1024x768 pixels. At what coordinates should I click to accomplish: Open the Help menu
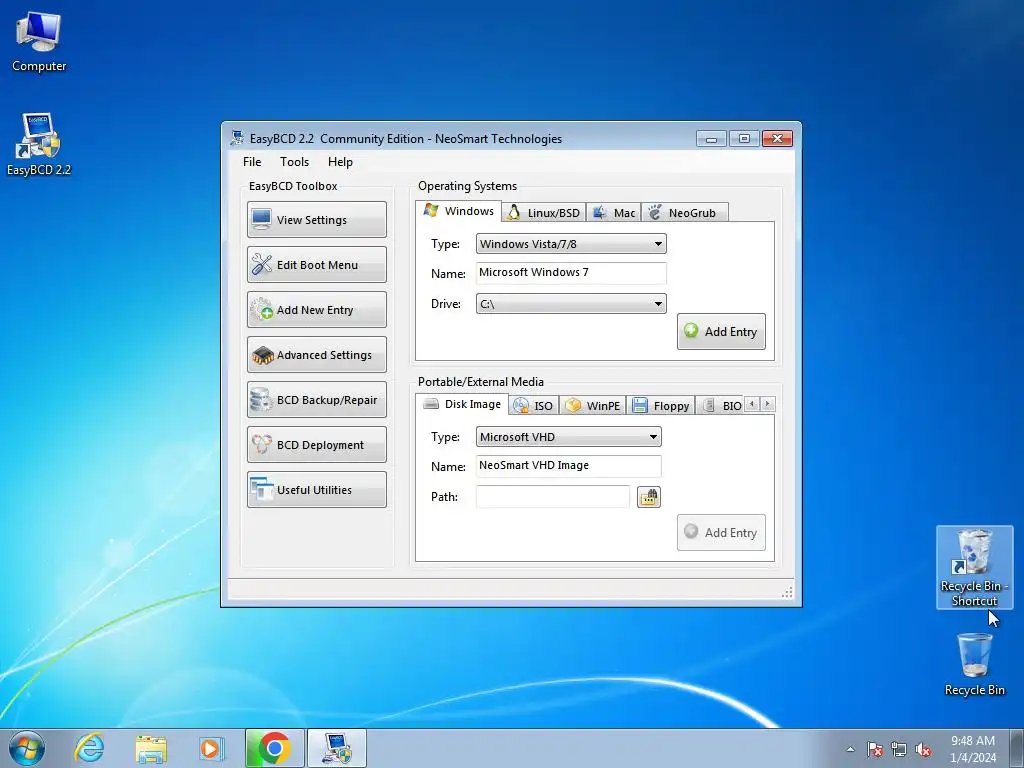click(x=340, y=162)
